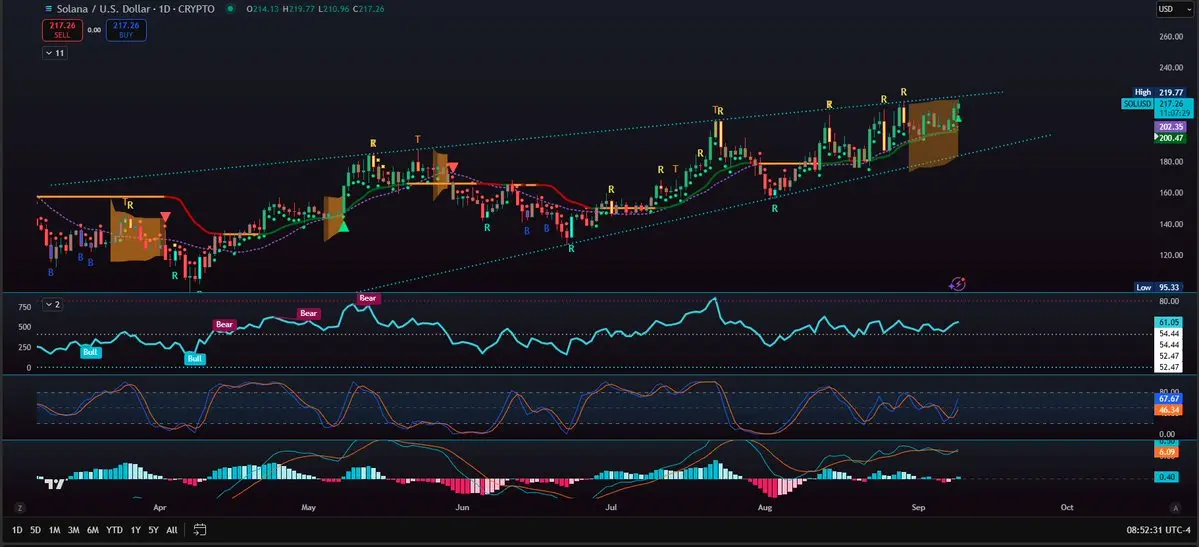Select the YTD time range
Viewport: 1199px width, 547px height.
pos(114,529)
